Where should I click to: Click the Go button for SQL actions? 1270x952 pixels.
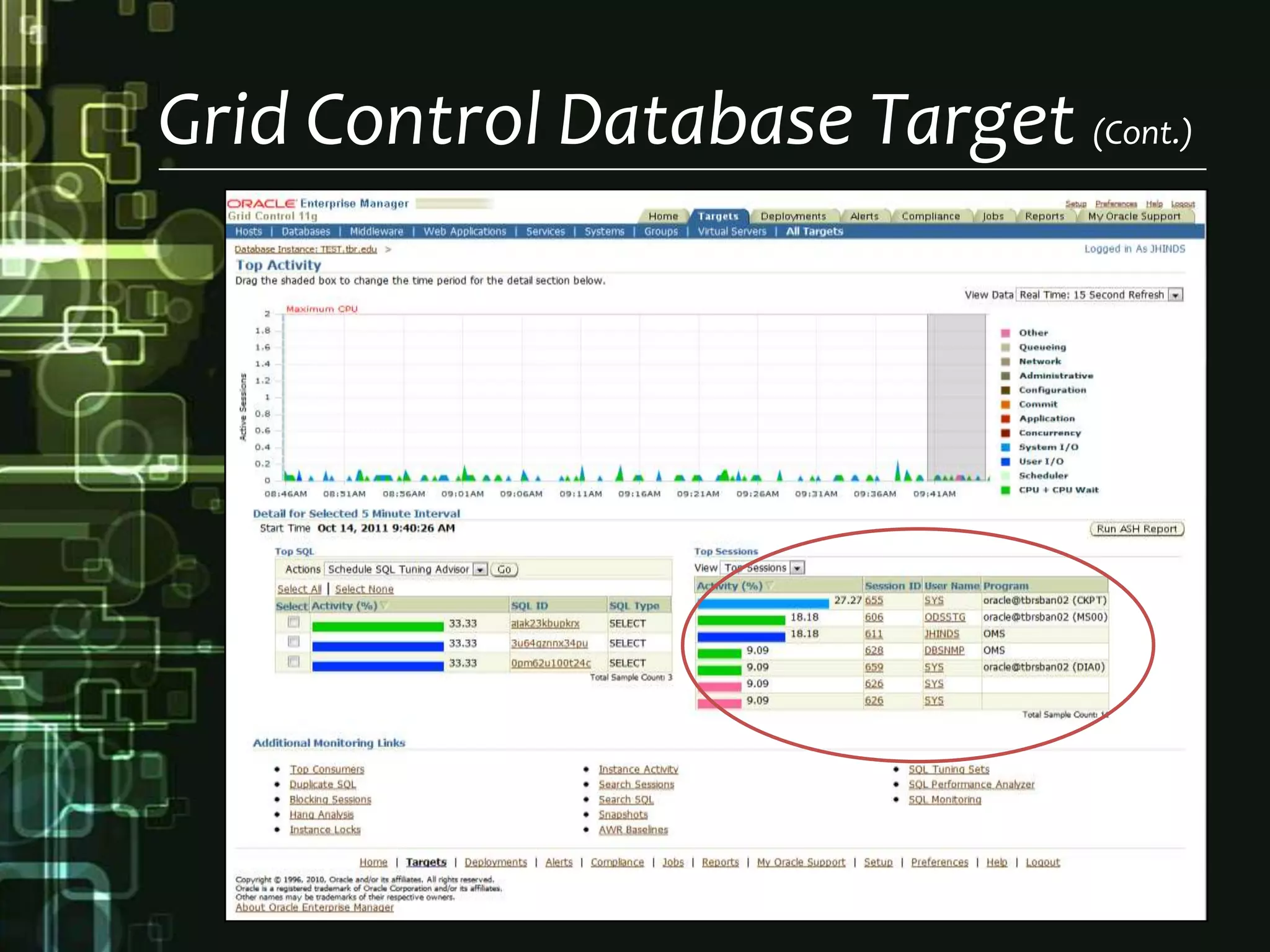tap(504, 569)
